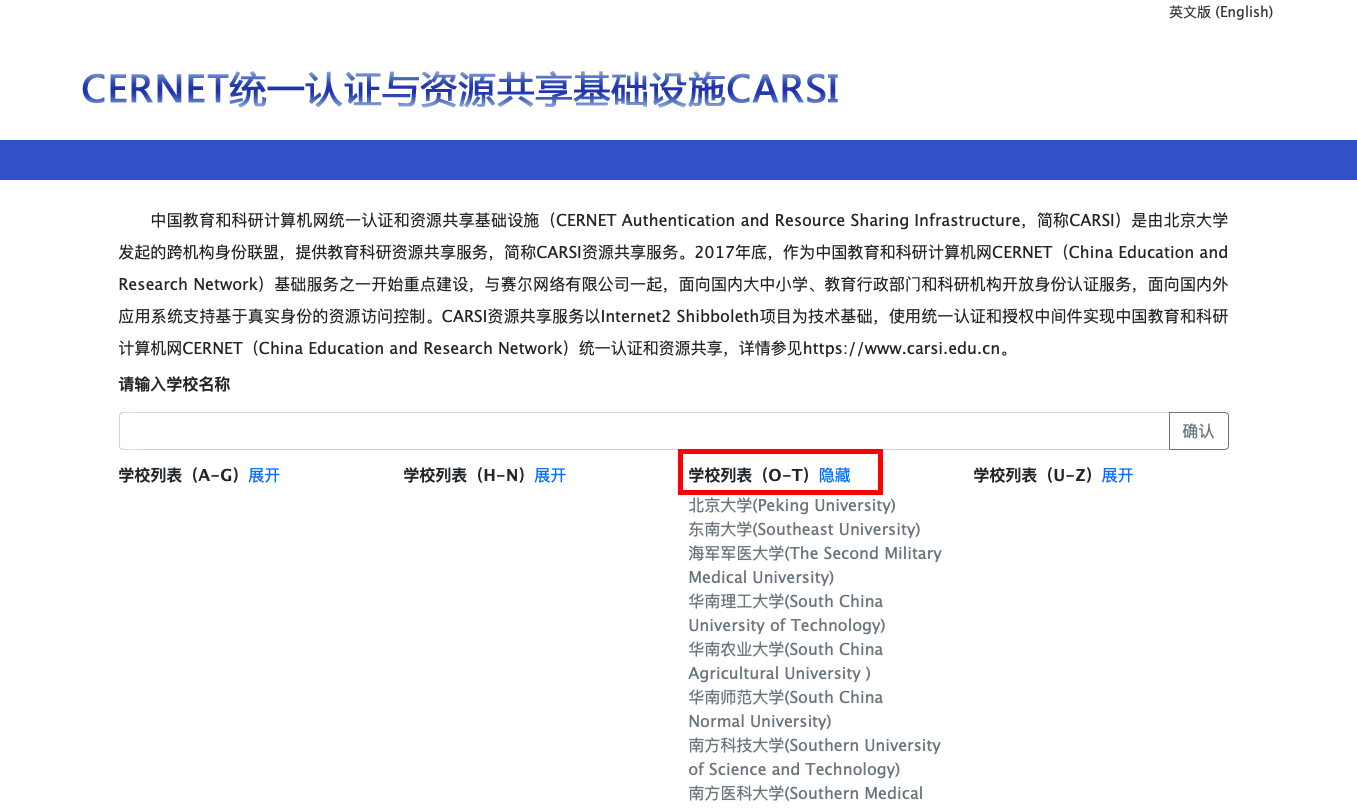Switch to the 英文版 (English) version
The height and width of the screenshot is (809, 1357).
click(x=1220, y=12)
